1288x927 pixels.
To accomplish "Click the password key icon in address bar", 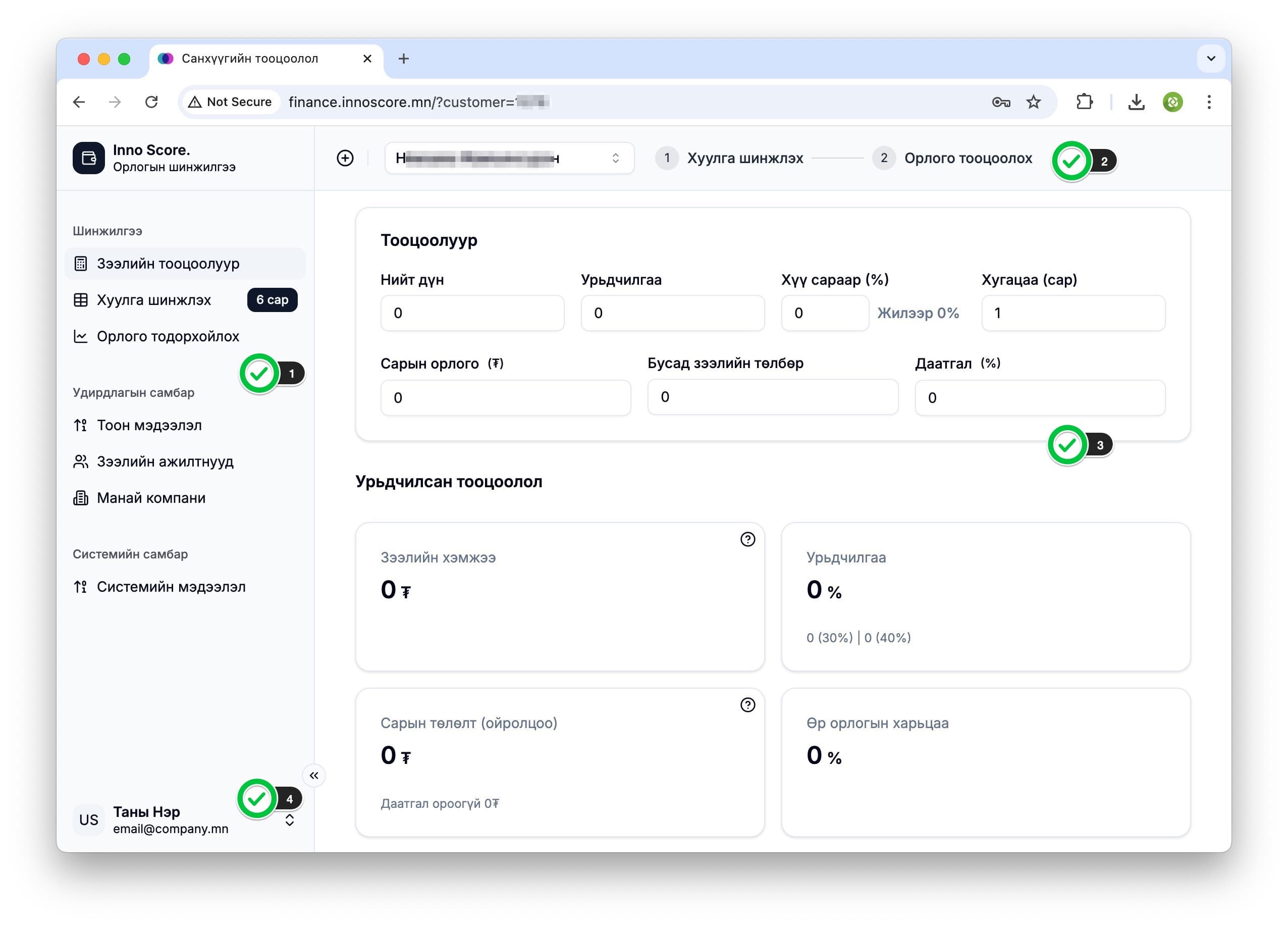I will 1001,102.
